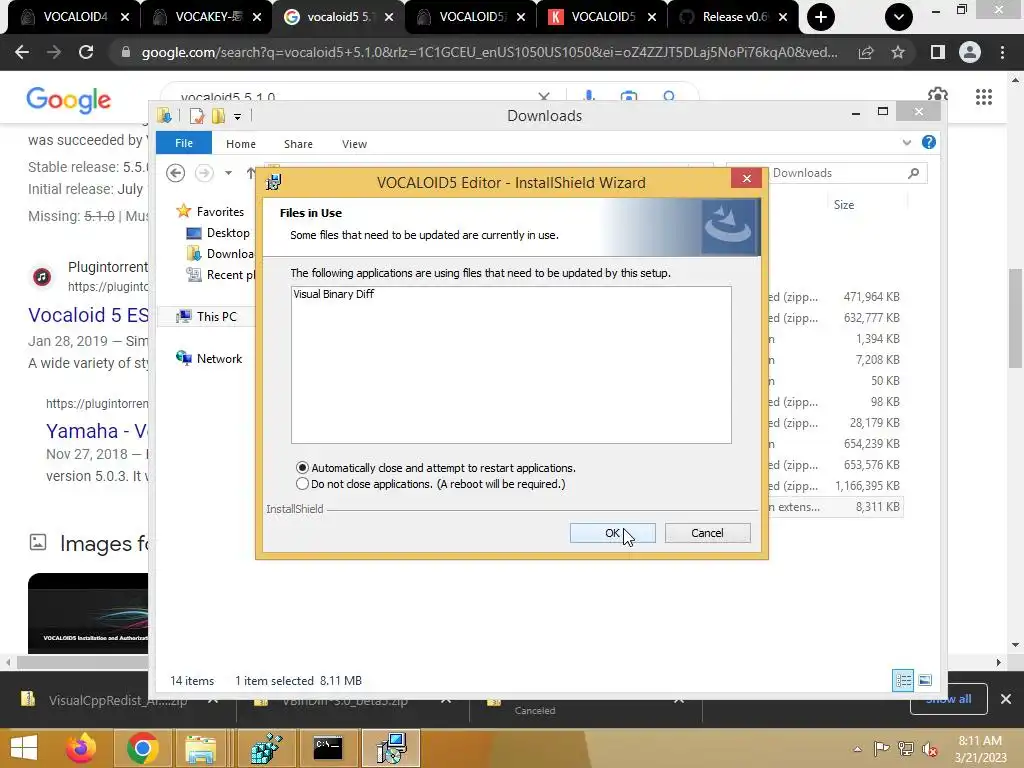The image size is (1024, 768).
Task: Show hidden system tray icons
Action: [x=857, y=749]
